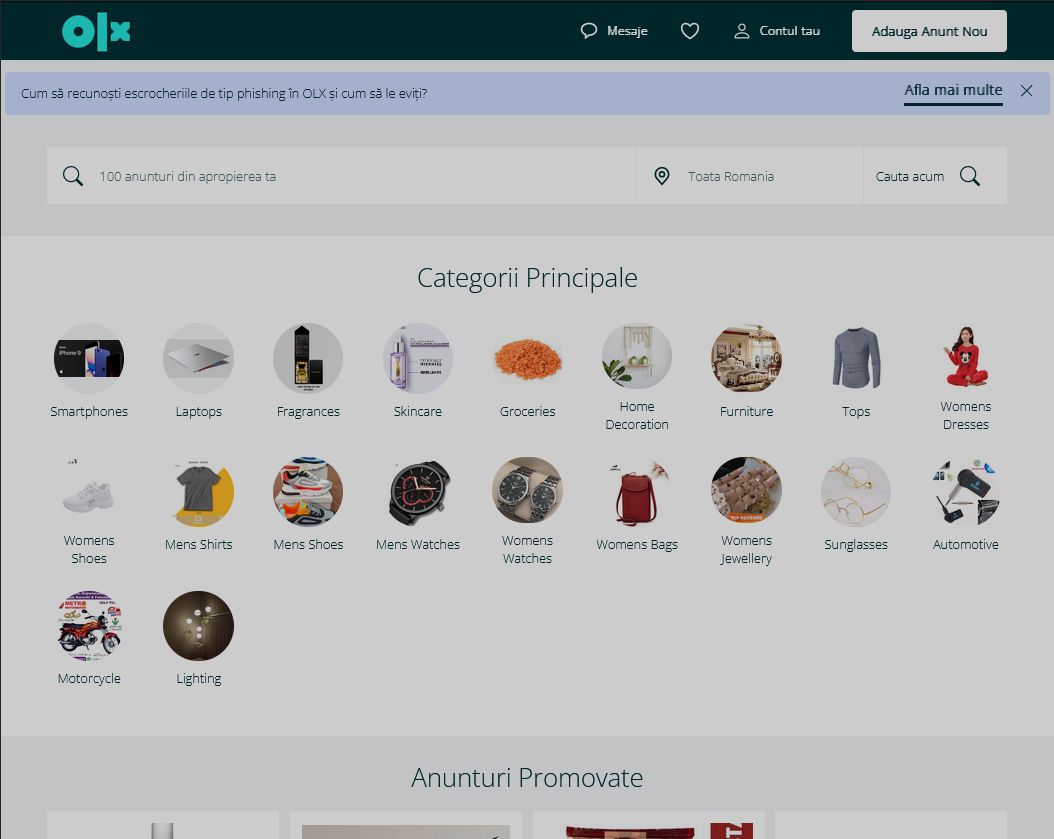The width and height of the screenshot is (1054, 839).
Task: Click Adauga Anunt Nou button
Action: pos(929,31)
